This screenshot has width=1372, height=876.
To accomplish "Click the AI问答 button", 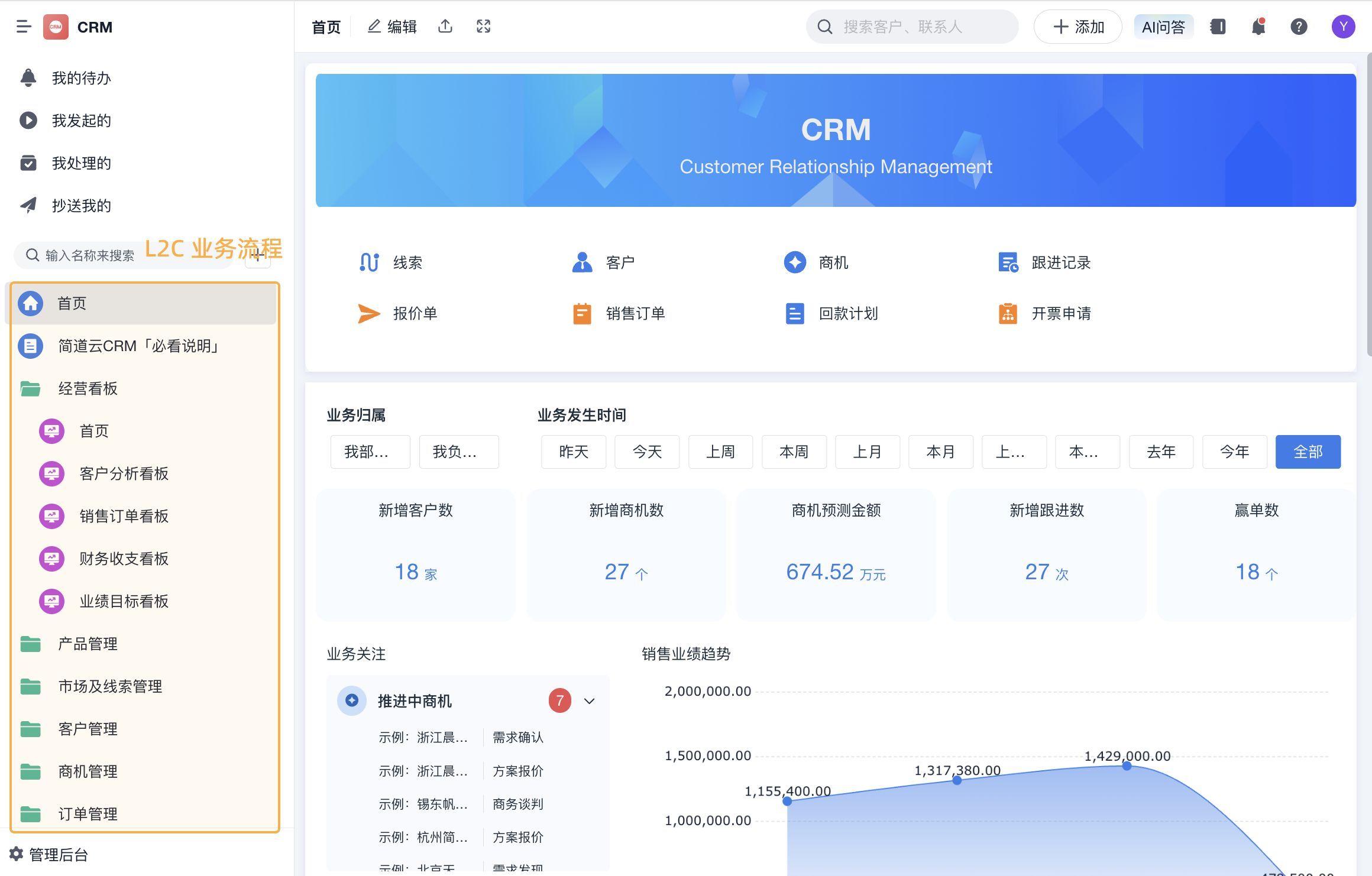I will pyautogui.click(x=1163, y=27).
